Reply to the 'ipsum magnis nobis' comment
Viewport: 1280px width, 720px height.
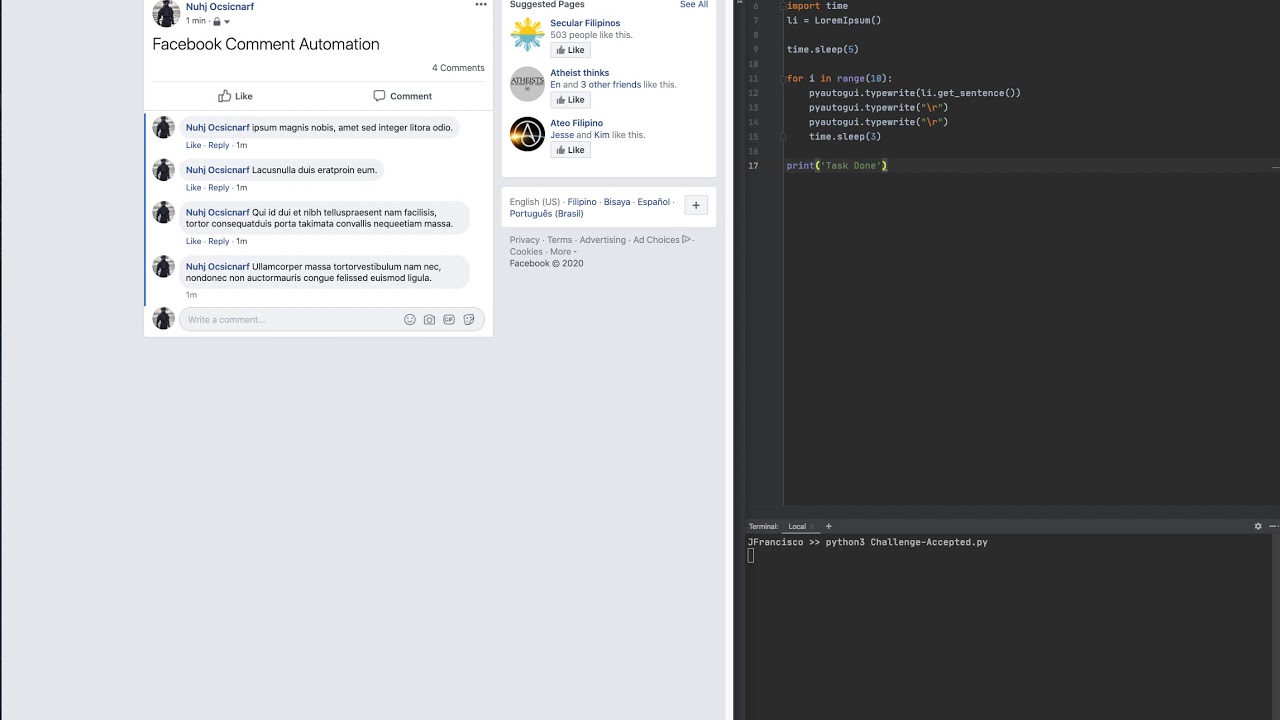[218, 145]
